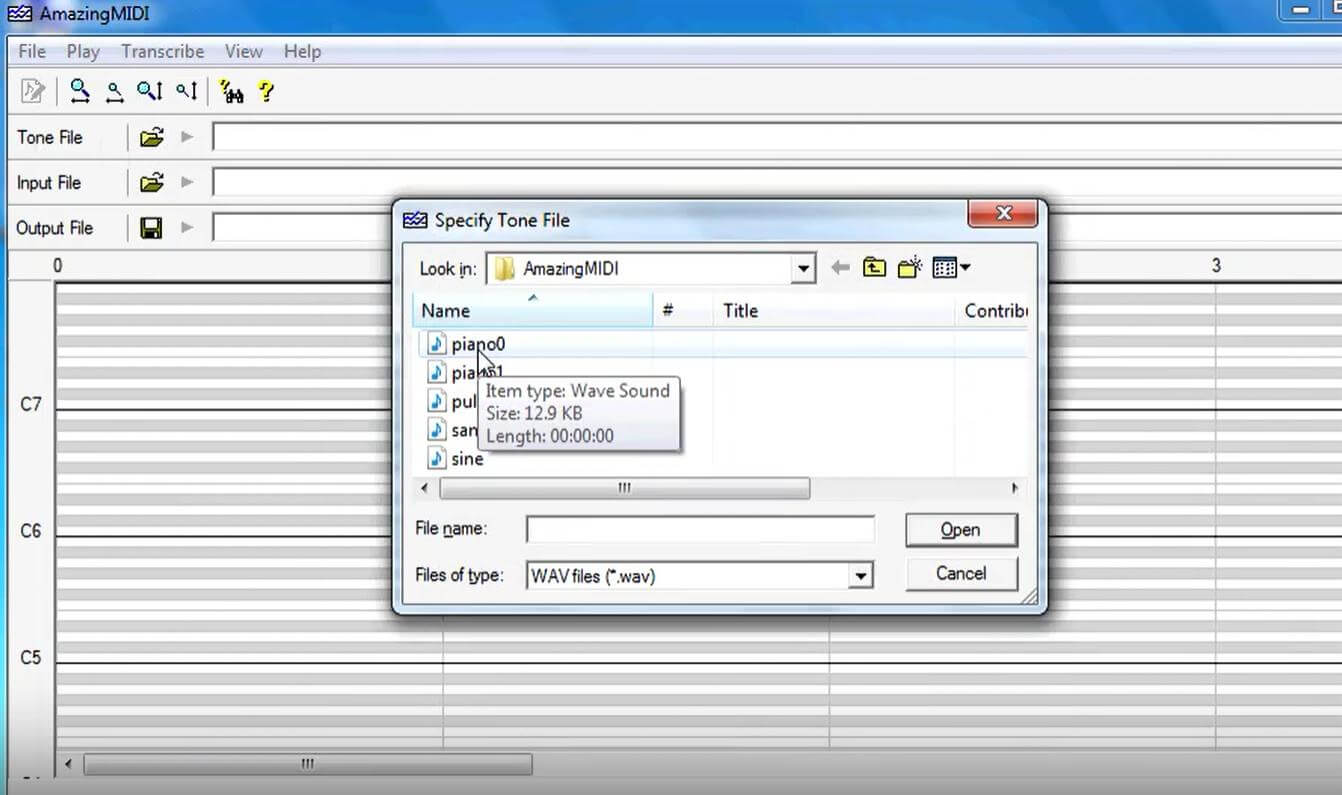The image size is (1342, 795).
Task: Click the piano roll scroll left arrow
Action: (68, 764)
